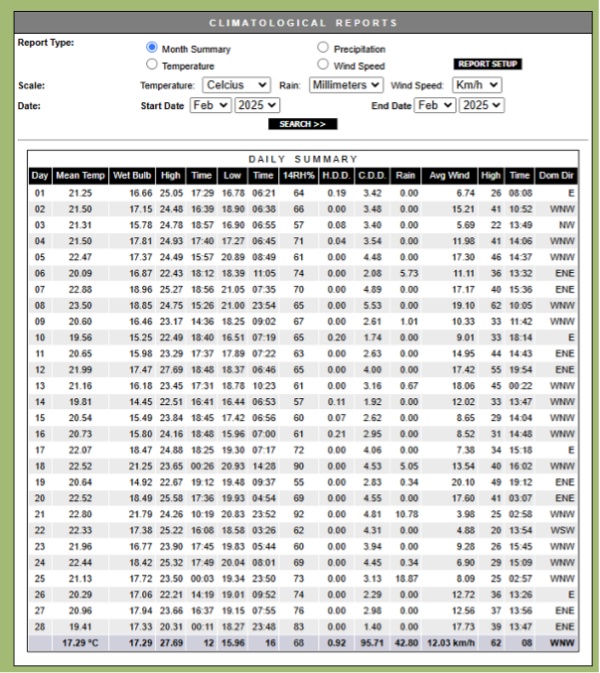Open the Start Date month dropdown
Viewport: 600px width, 673px height.
[x=211, y=105]
